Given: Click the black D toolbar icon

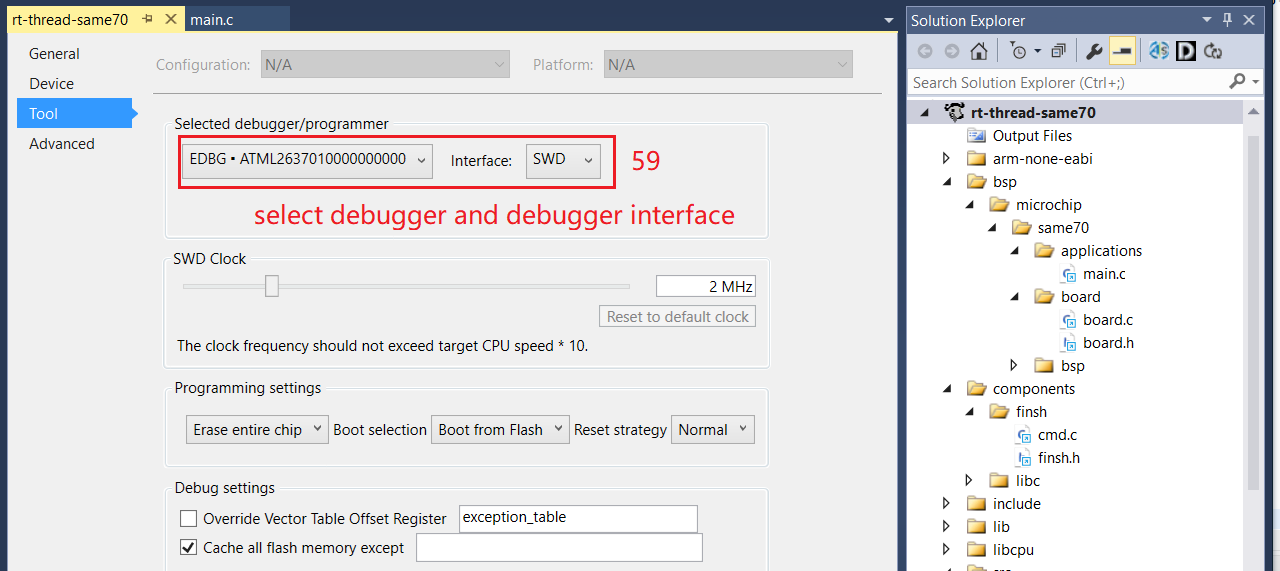Looking at the screenshot, I should 1186,51.
